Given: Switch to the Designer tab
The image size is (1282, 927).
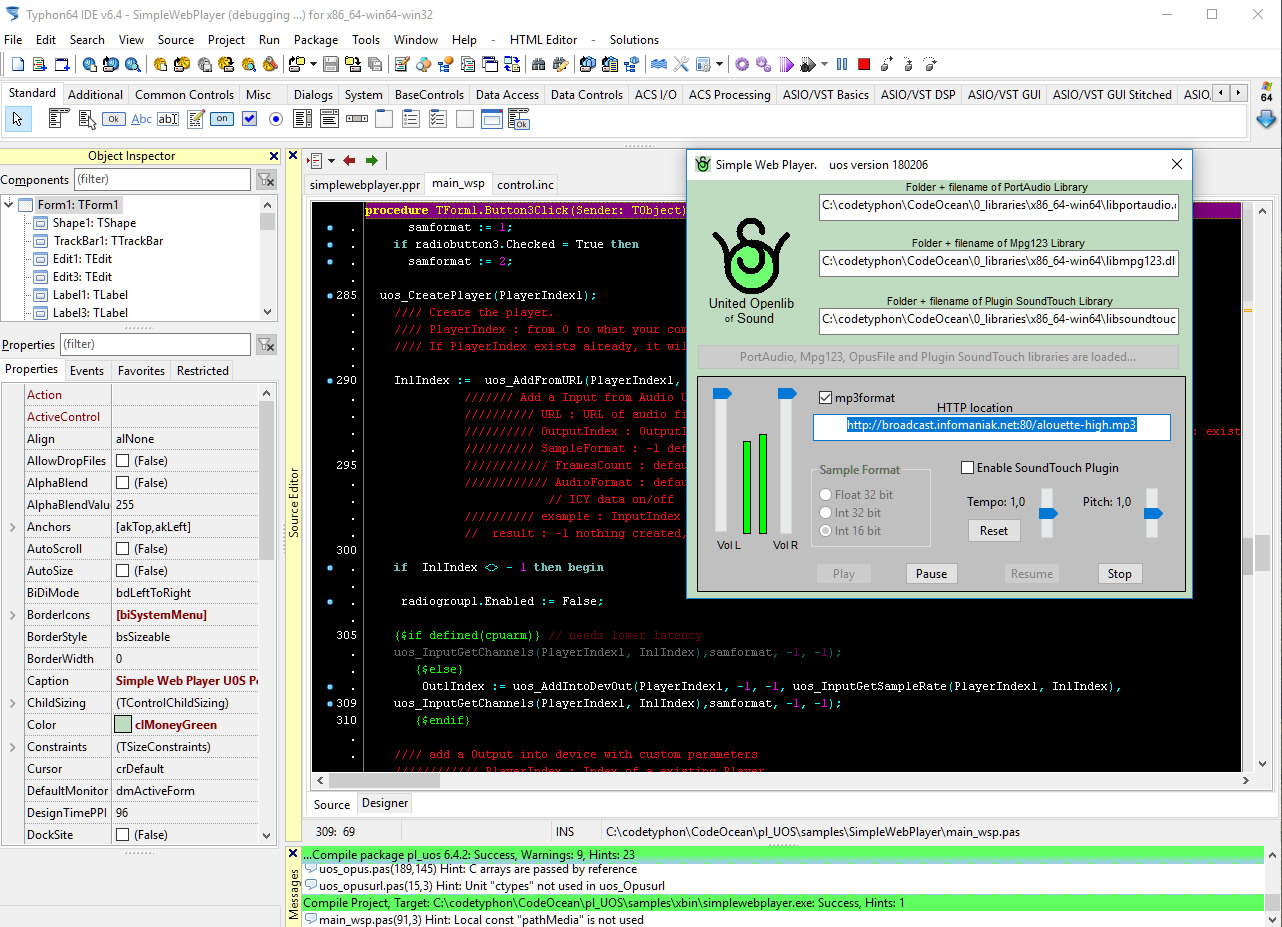Looking at the screenshot, I should pyautogui.click(x=385, y=803).
